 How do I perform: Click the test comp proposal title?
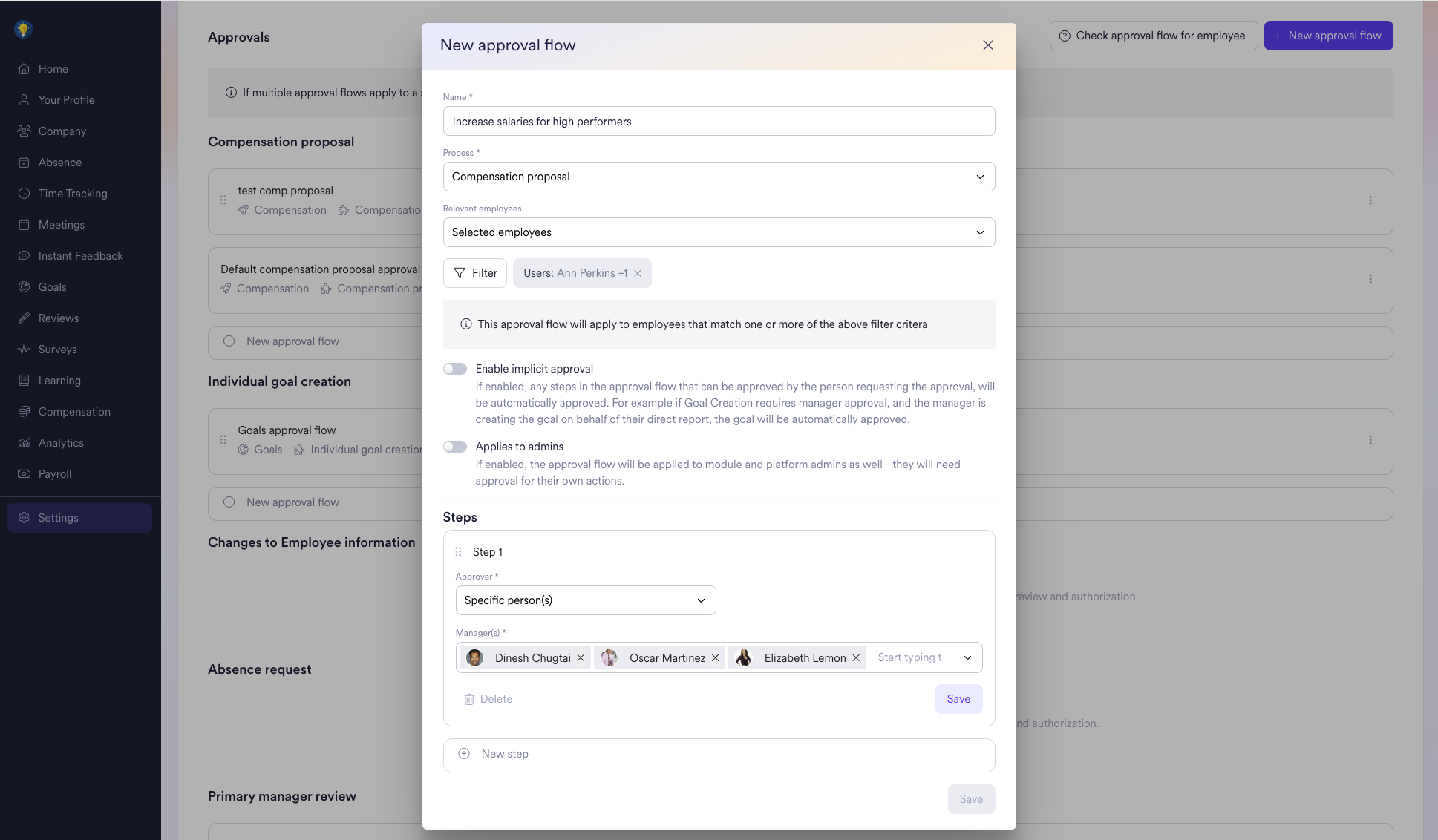click(x=286, y=191)
